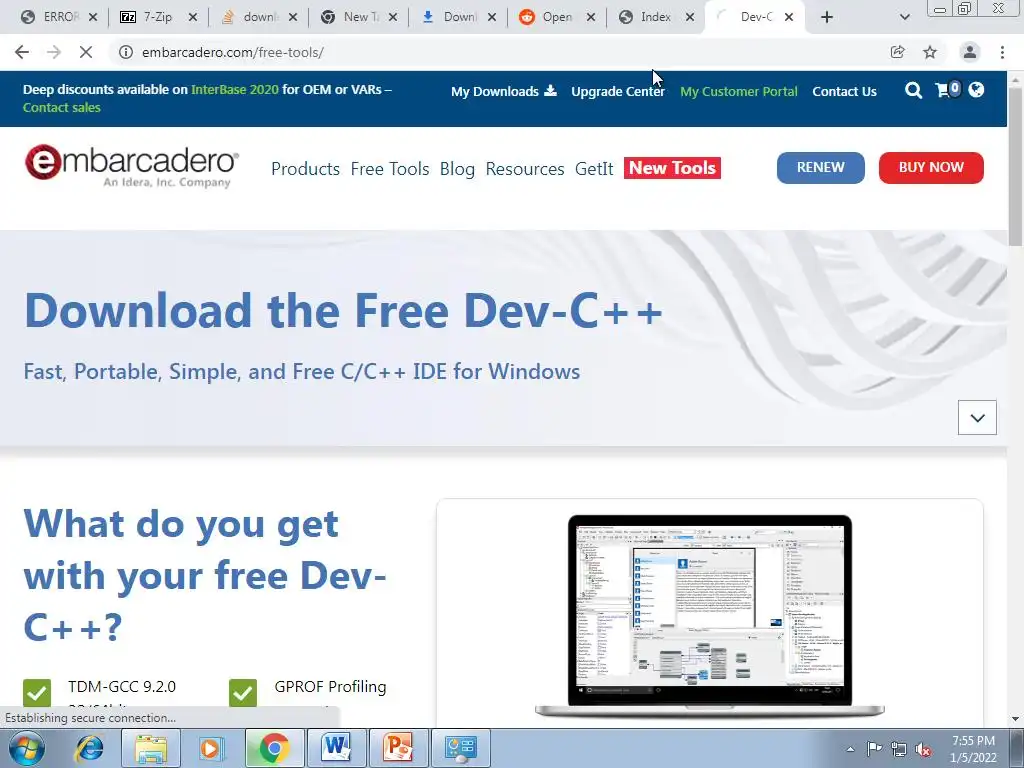
Task: Open Microsoft Word from taskbar
Action: 336,748
